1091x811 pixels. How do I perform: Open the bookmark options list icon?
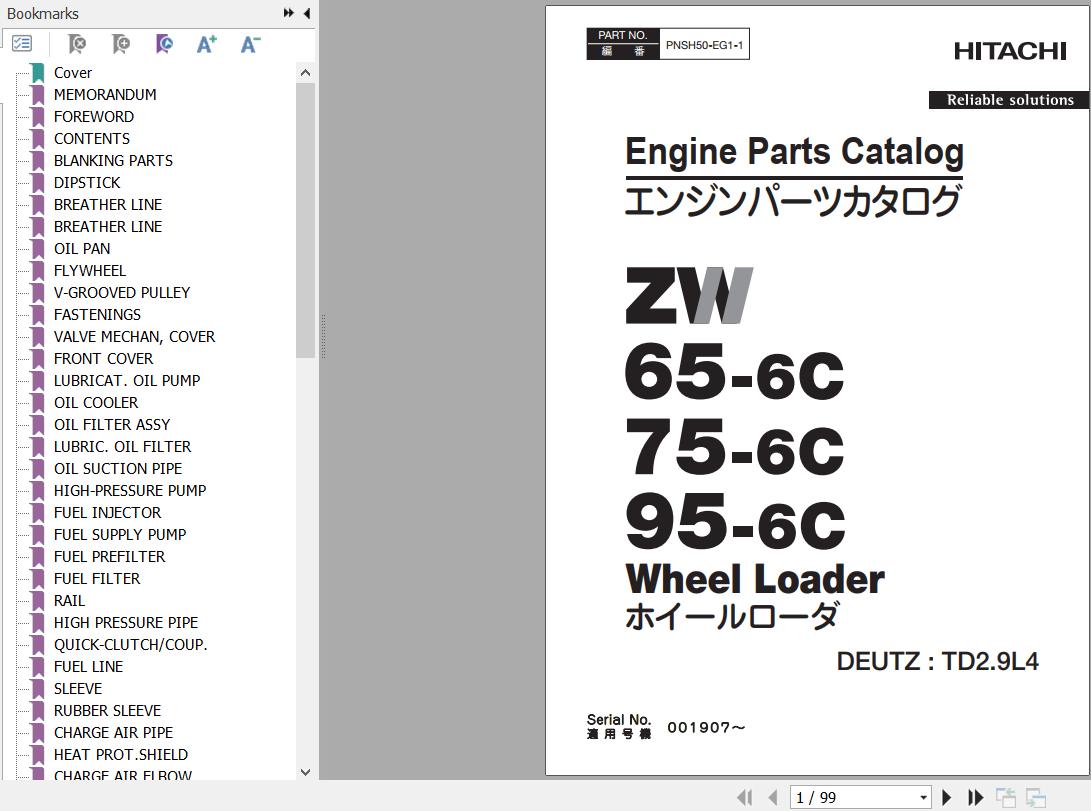[22, 44]
